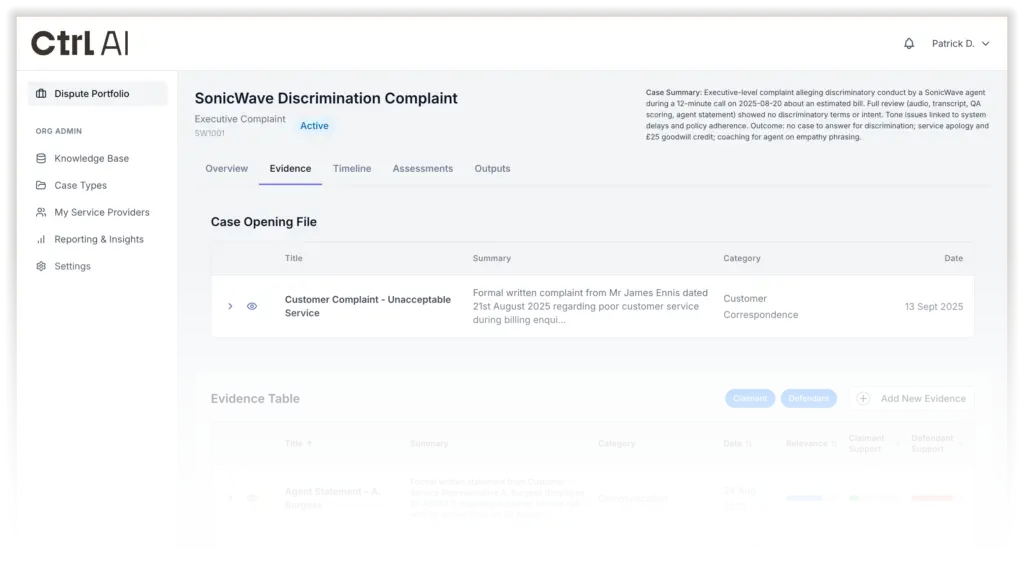Click the Reporting & Insights chart icon
Viewport: 1024px width, 574px height.
[41, 239]
